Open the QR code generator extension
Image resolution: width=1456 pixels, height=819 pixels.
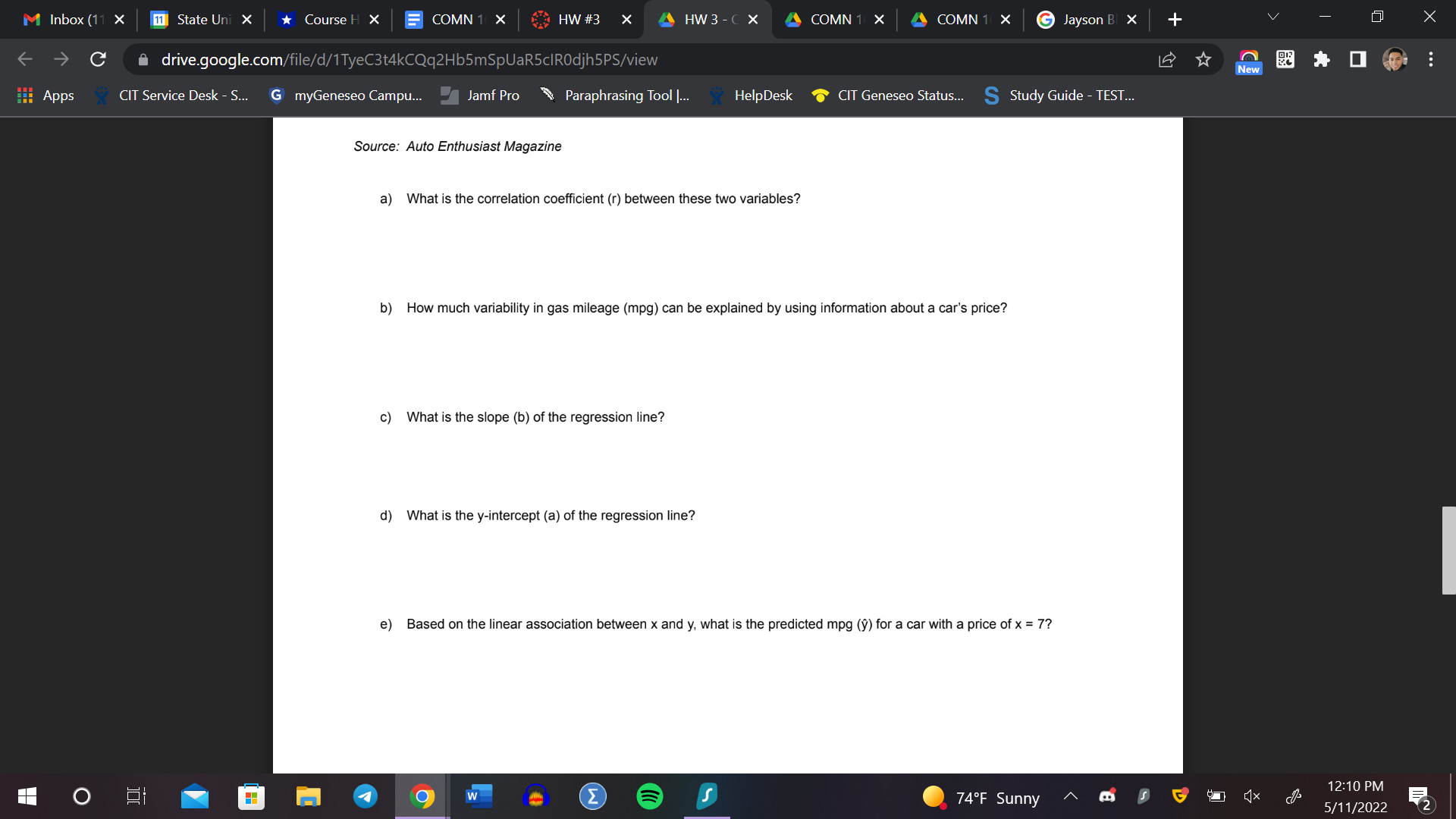[x=1285, y=59]
